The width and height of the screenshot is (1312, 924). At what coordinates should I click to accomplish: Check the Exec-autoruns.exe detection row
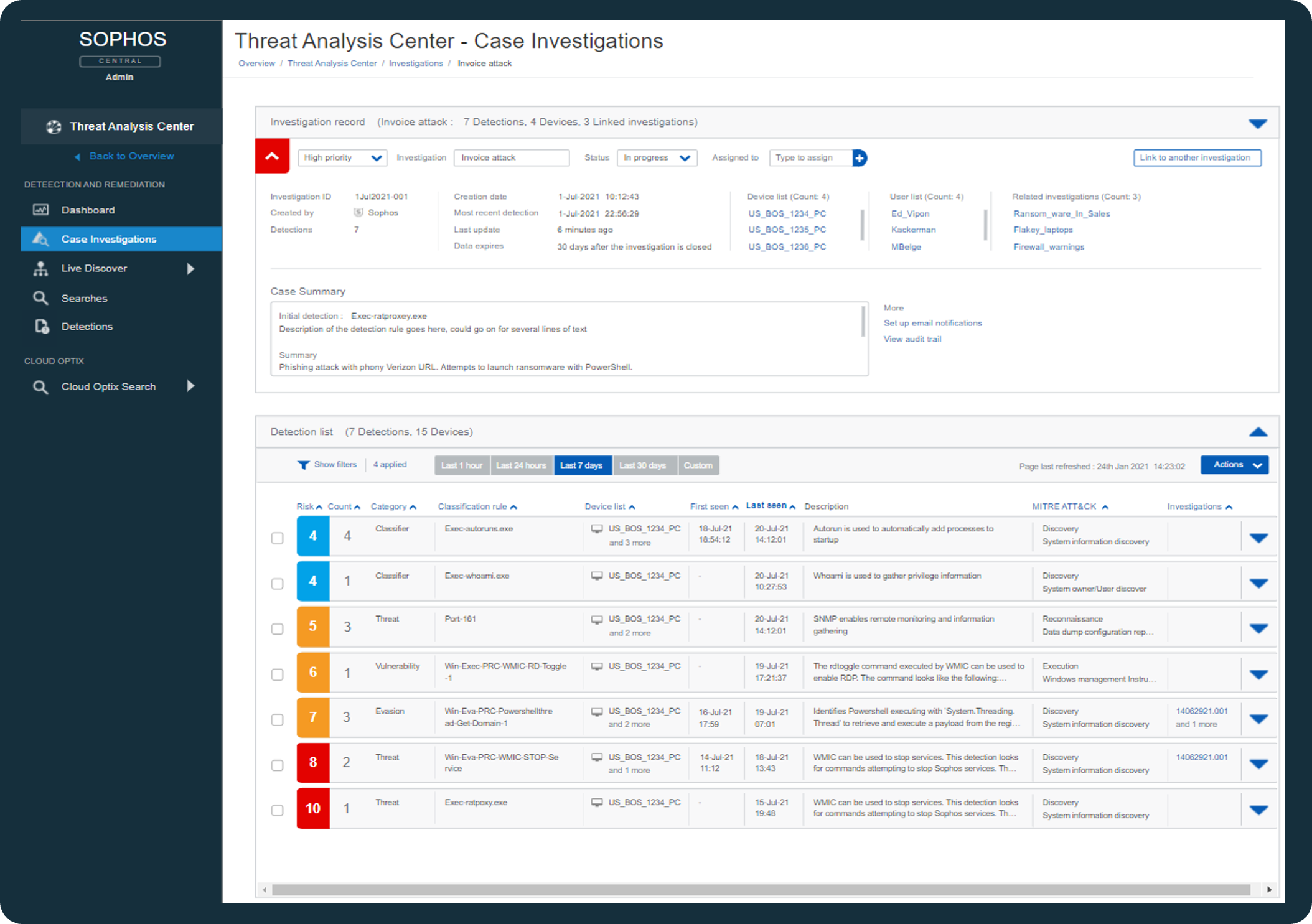point(278,538)
